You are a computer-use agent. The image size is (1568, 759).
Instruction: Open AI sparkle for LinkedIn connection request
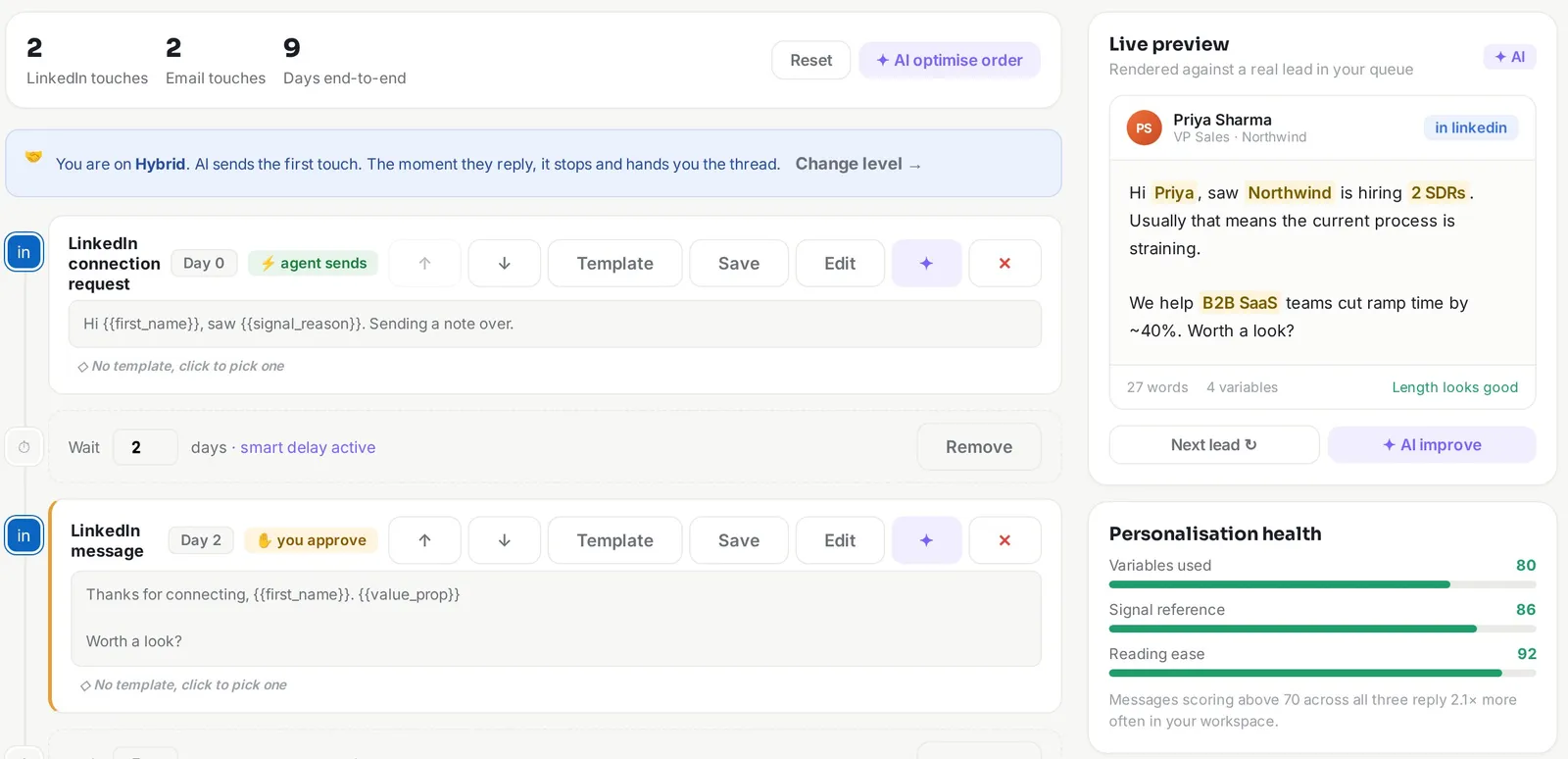(926, 263)
